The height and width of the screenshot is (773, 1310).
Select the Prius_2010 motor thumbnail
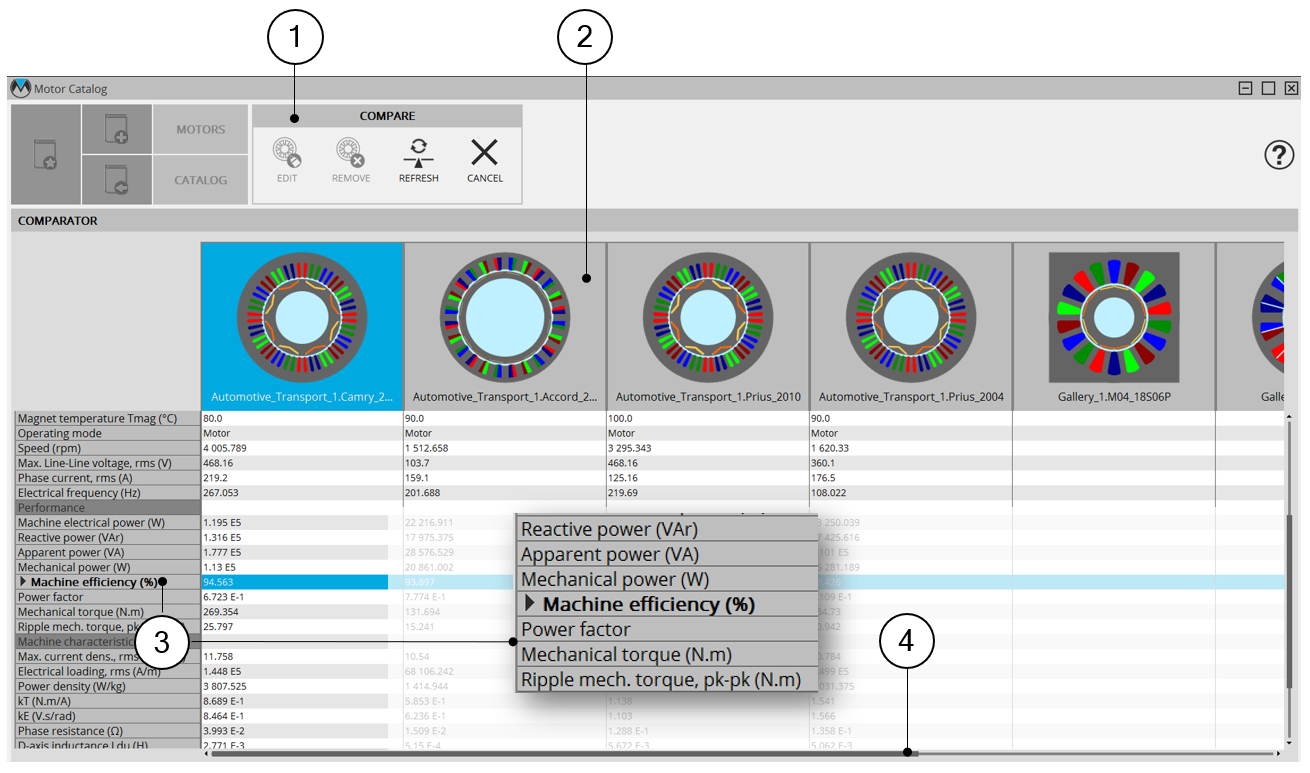click(x=708, y=318)
